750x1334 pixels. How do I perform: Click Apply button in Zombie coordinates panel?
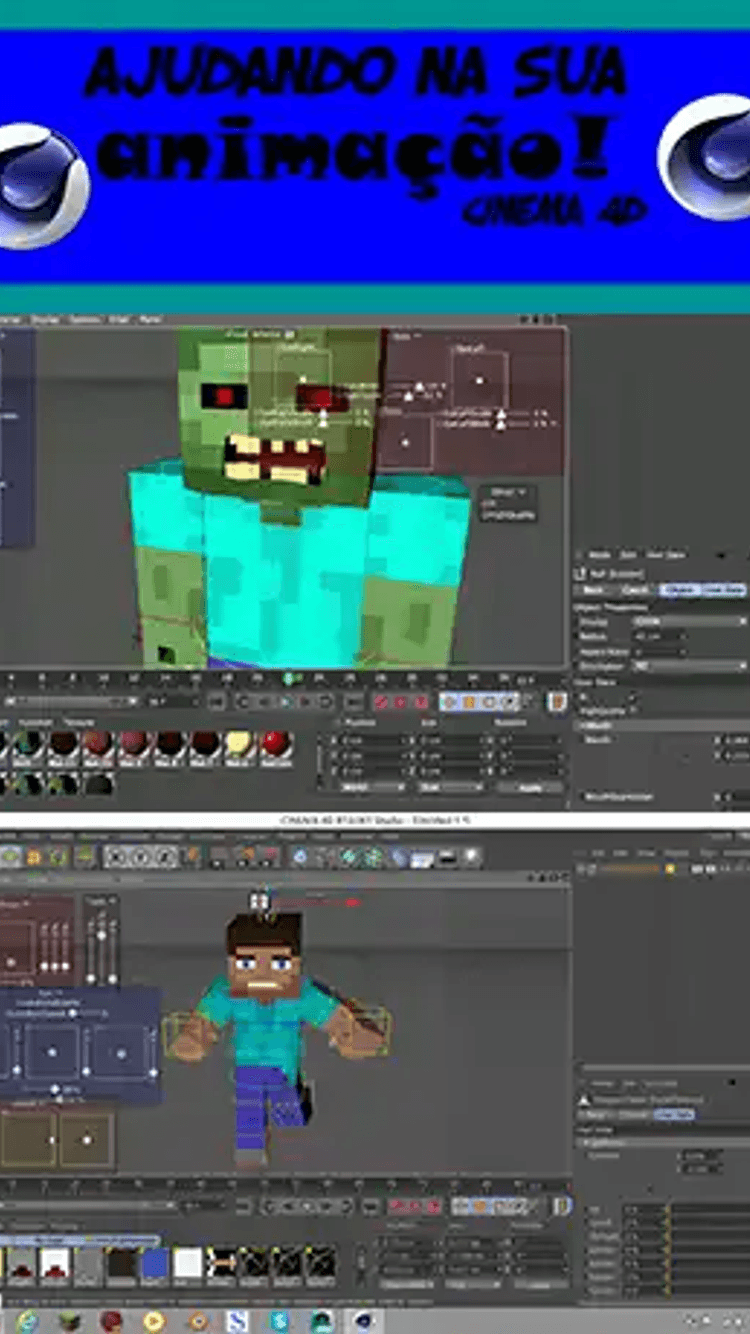(x=530, y=787)
